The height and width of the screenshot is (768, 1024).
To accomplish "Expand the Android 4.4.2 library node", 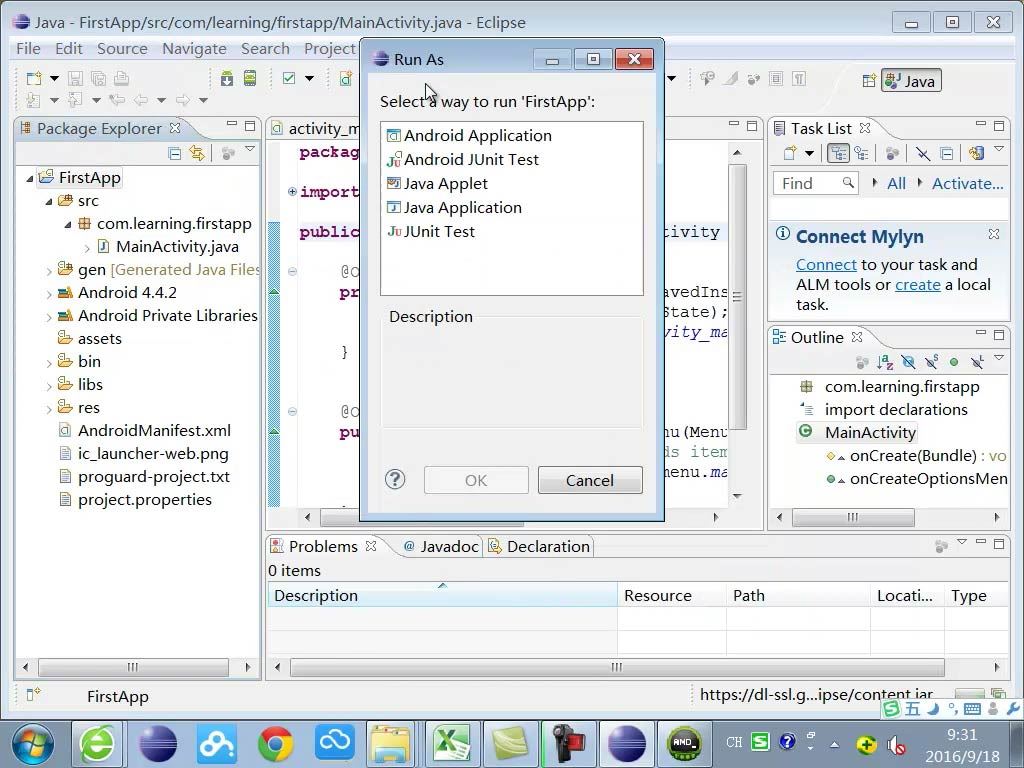I will 49,293.
